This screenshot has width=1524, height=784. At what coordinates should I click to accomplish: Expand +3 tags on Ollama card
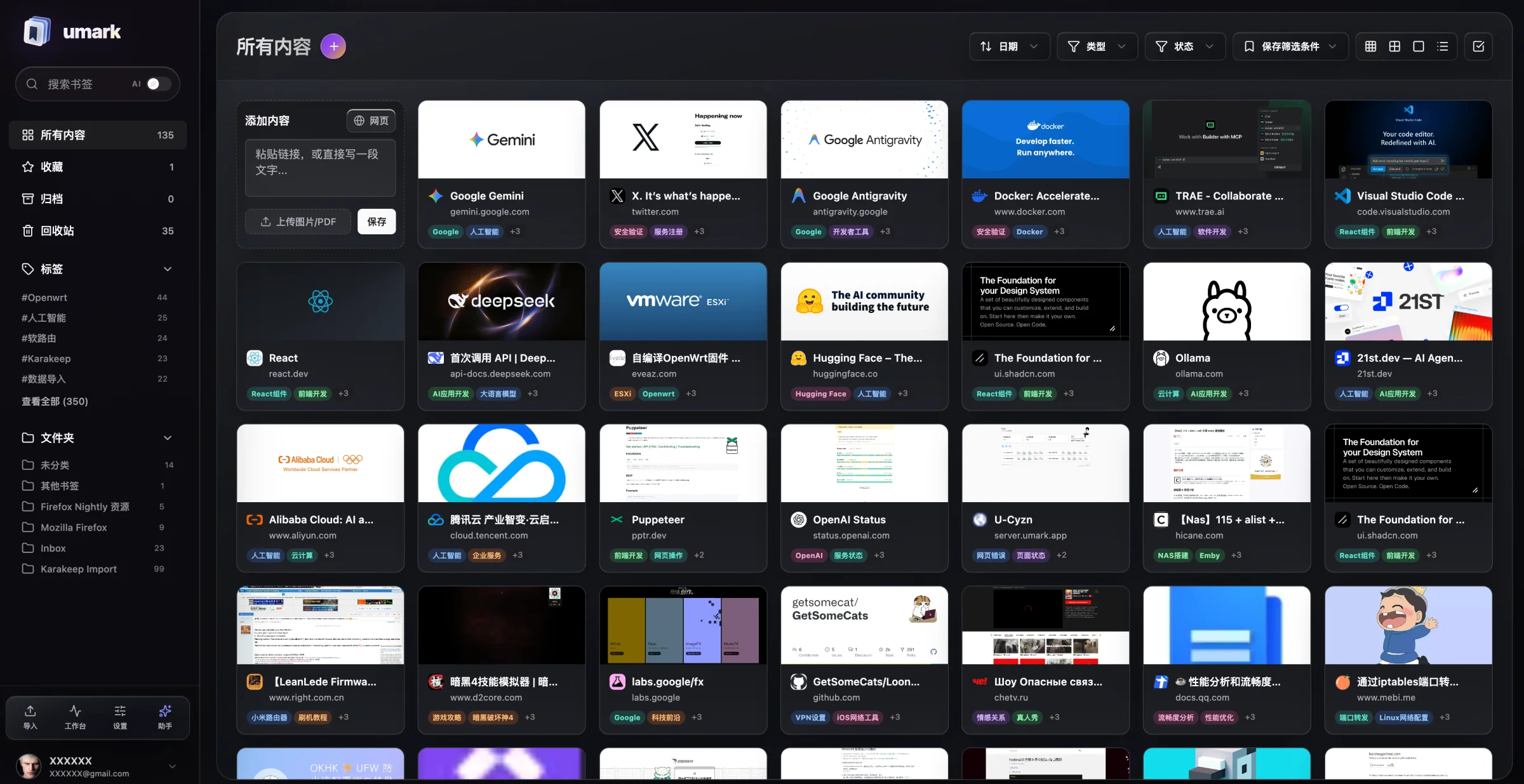pos(1243,394)
